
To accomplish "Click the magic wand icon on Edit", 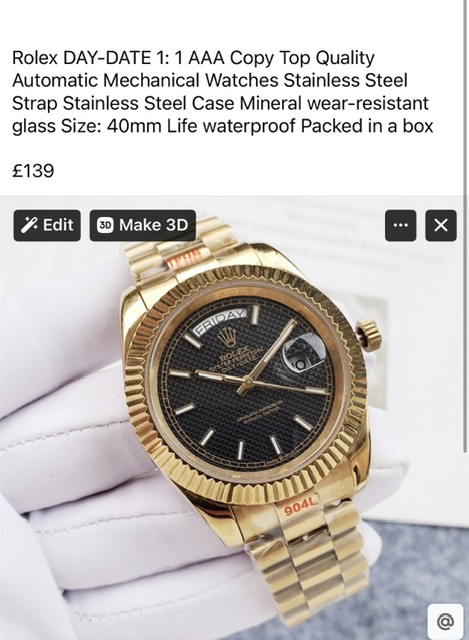I will coord(29,225).
